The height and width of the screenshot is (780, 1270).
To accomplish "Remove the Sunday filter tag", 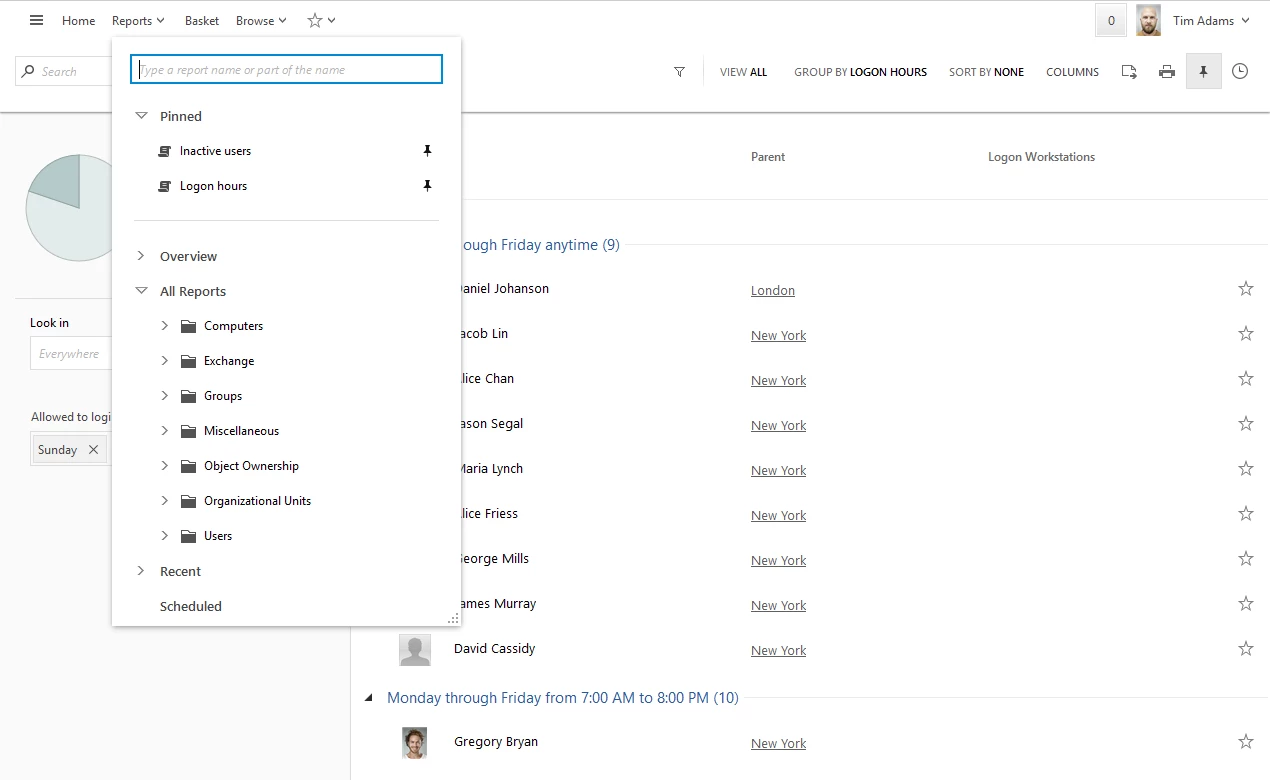I will coord(93,450).
